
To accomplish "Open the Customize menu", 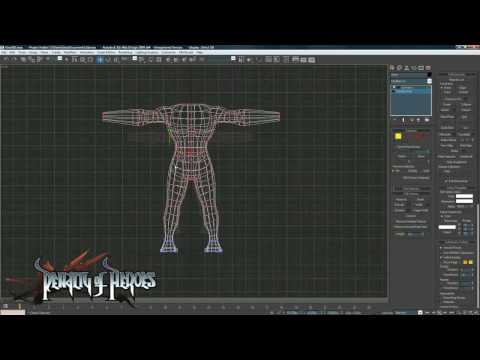I will [x=168, y=52].
